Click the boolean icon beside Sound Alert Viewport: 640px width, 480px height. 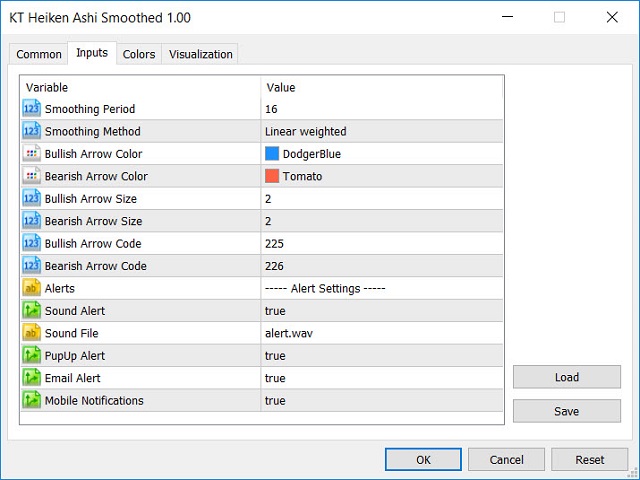[31, 311]
